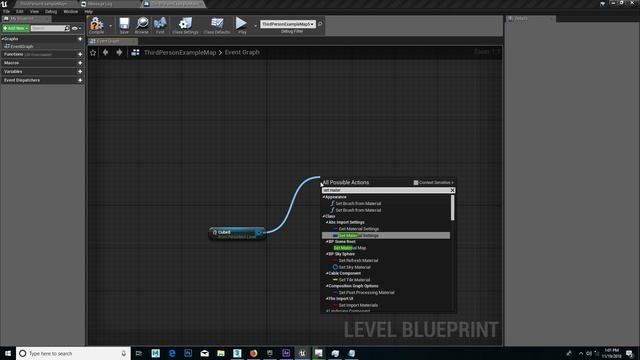Open Firefox from the taskbar
This screenshot has height=360, width=640.
click(253, 353)
